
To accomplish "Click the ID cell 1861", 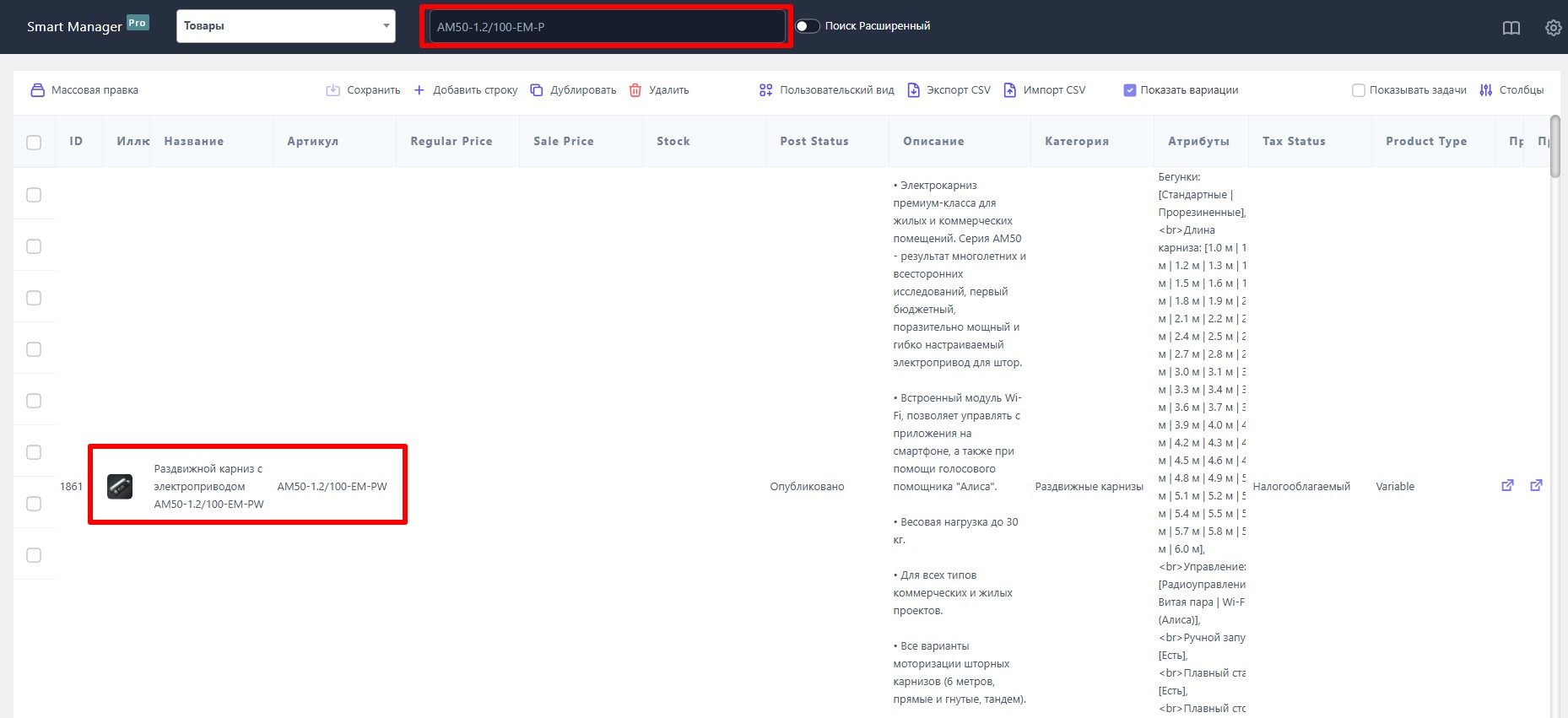I will [72, 487].
